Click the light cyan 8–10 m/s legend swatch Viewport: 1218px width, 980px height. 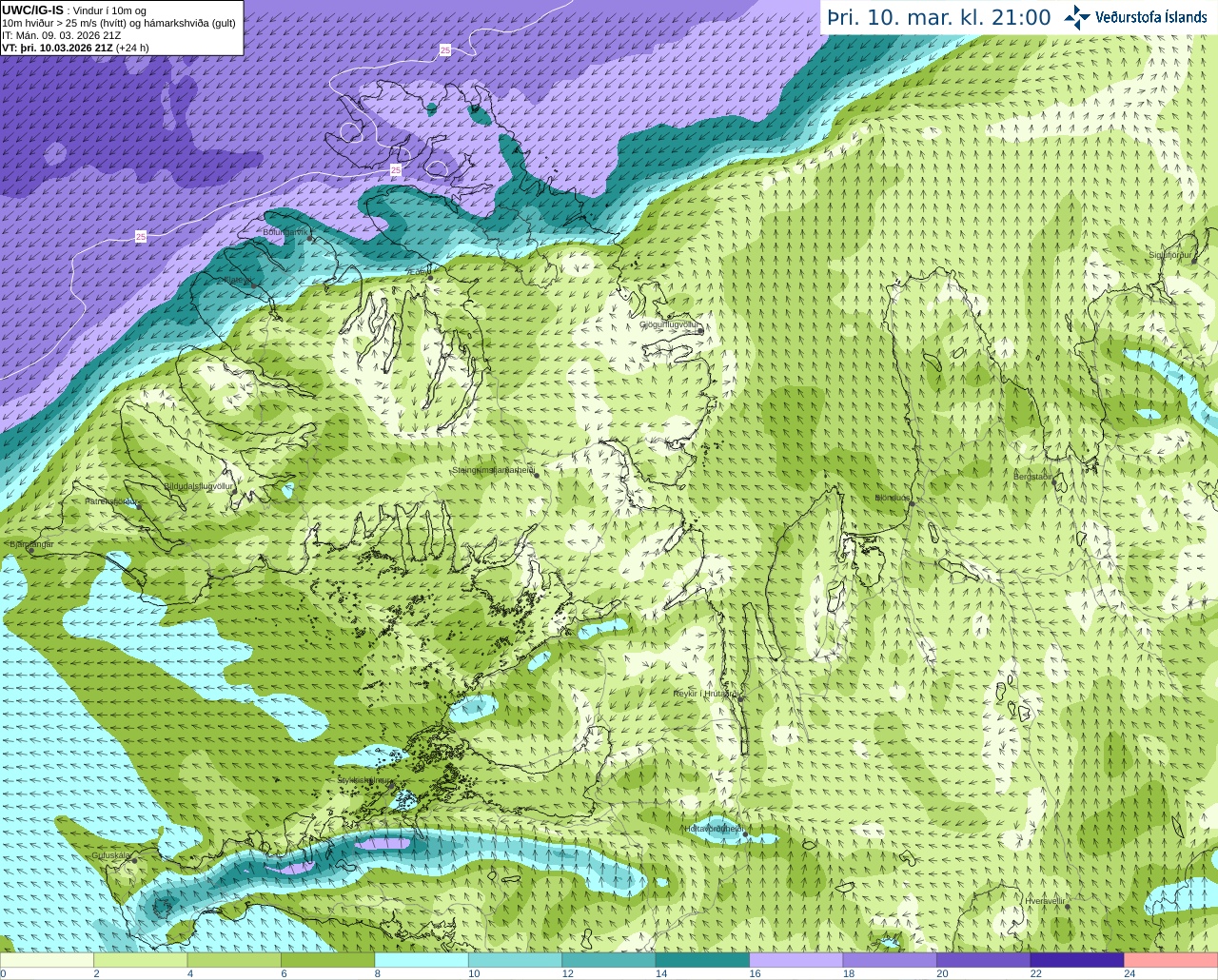[x=422, y=960]
